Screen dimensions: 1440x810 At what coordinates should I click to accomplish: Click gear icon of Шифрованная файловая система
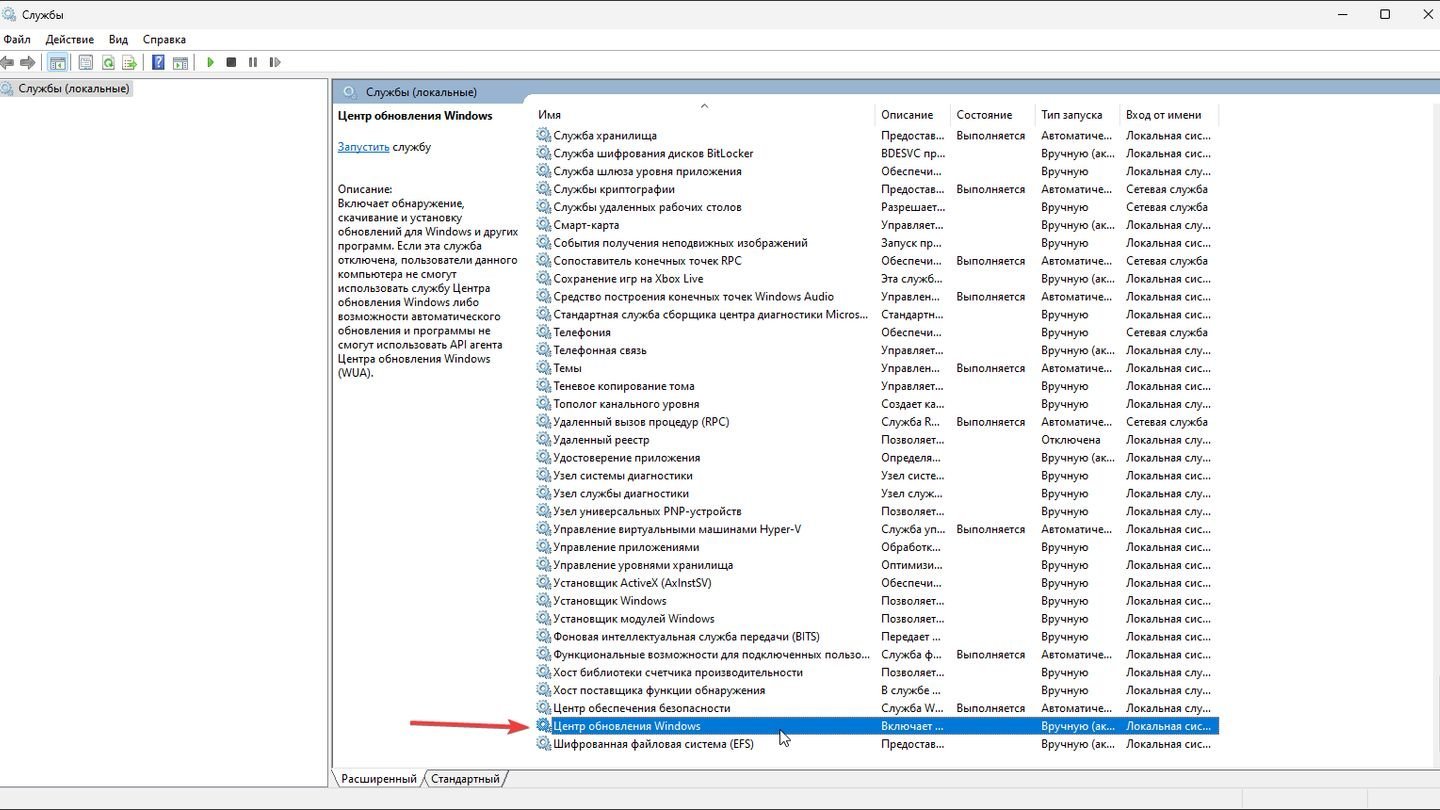(544, 744)
